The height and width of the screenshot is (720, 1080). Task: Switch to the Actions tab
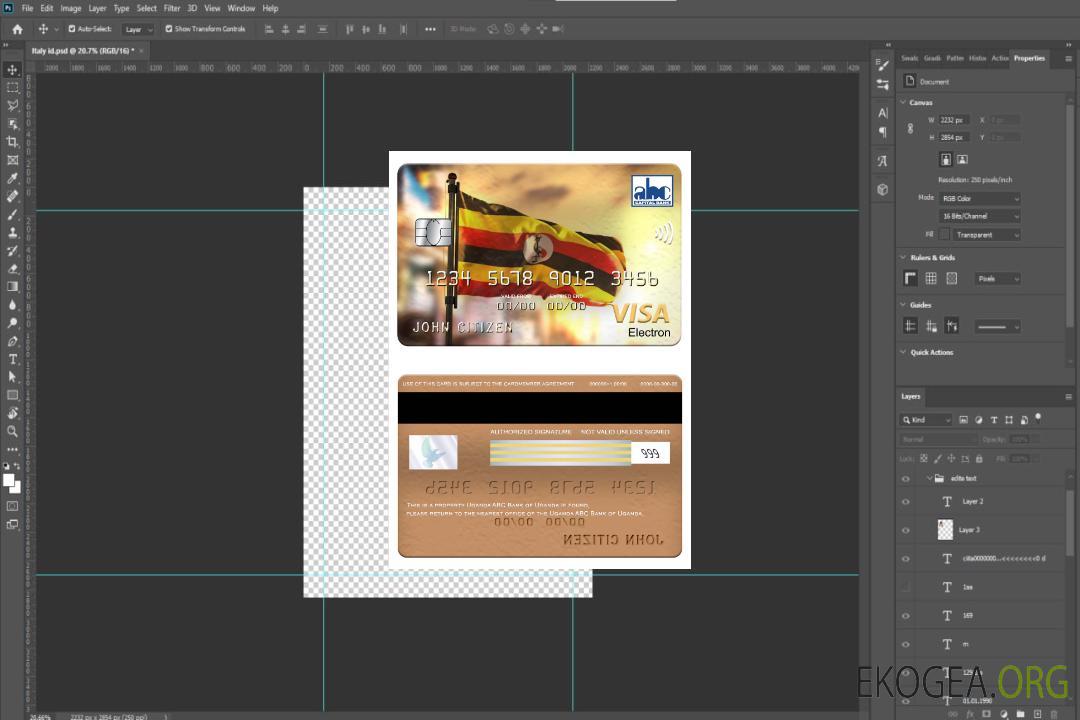coord(999,58)
